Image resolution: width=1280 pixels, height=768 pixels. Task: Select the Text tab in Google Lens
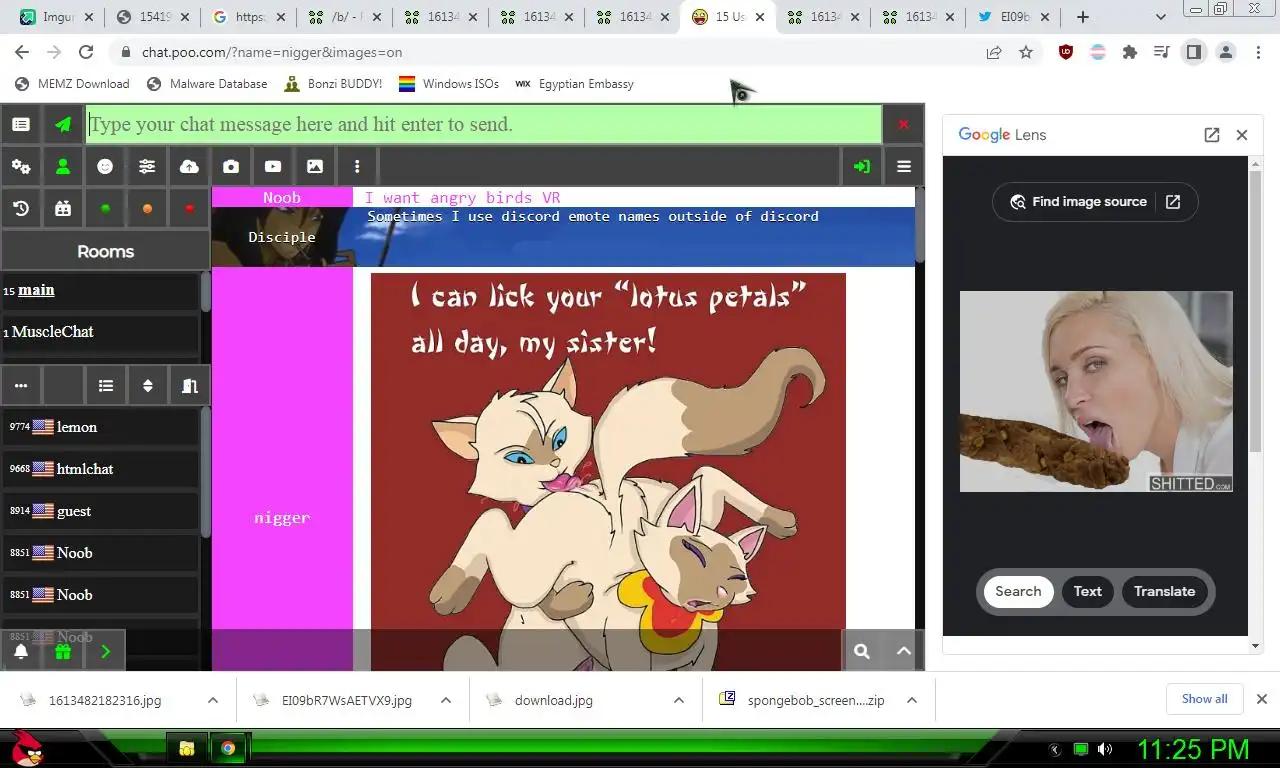(x=1087, y=591)
